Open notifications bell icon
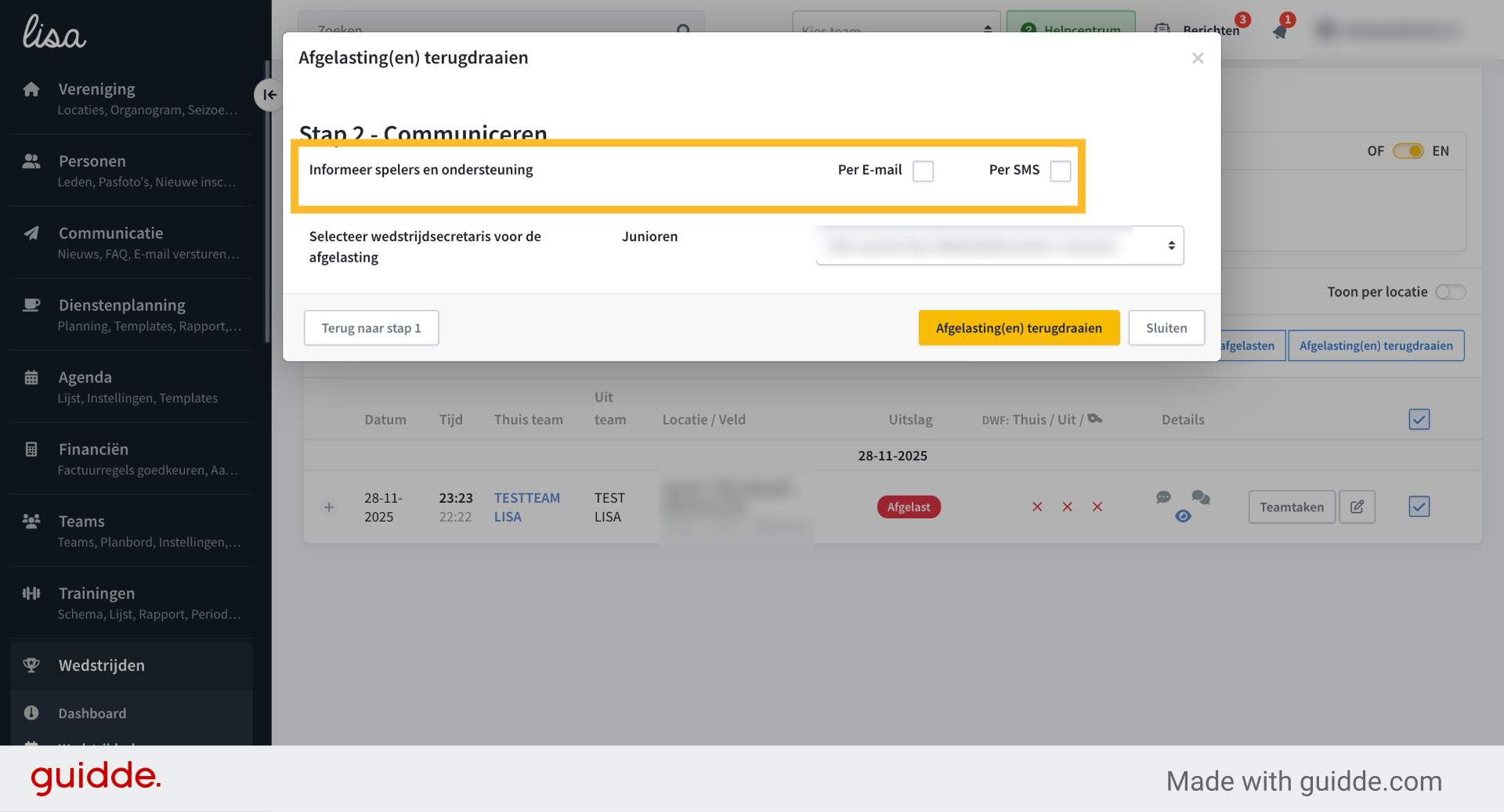This screenshot has height=812, width=1504. (x=1281, y=30)
